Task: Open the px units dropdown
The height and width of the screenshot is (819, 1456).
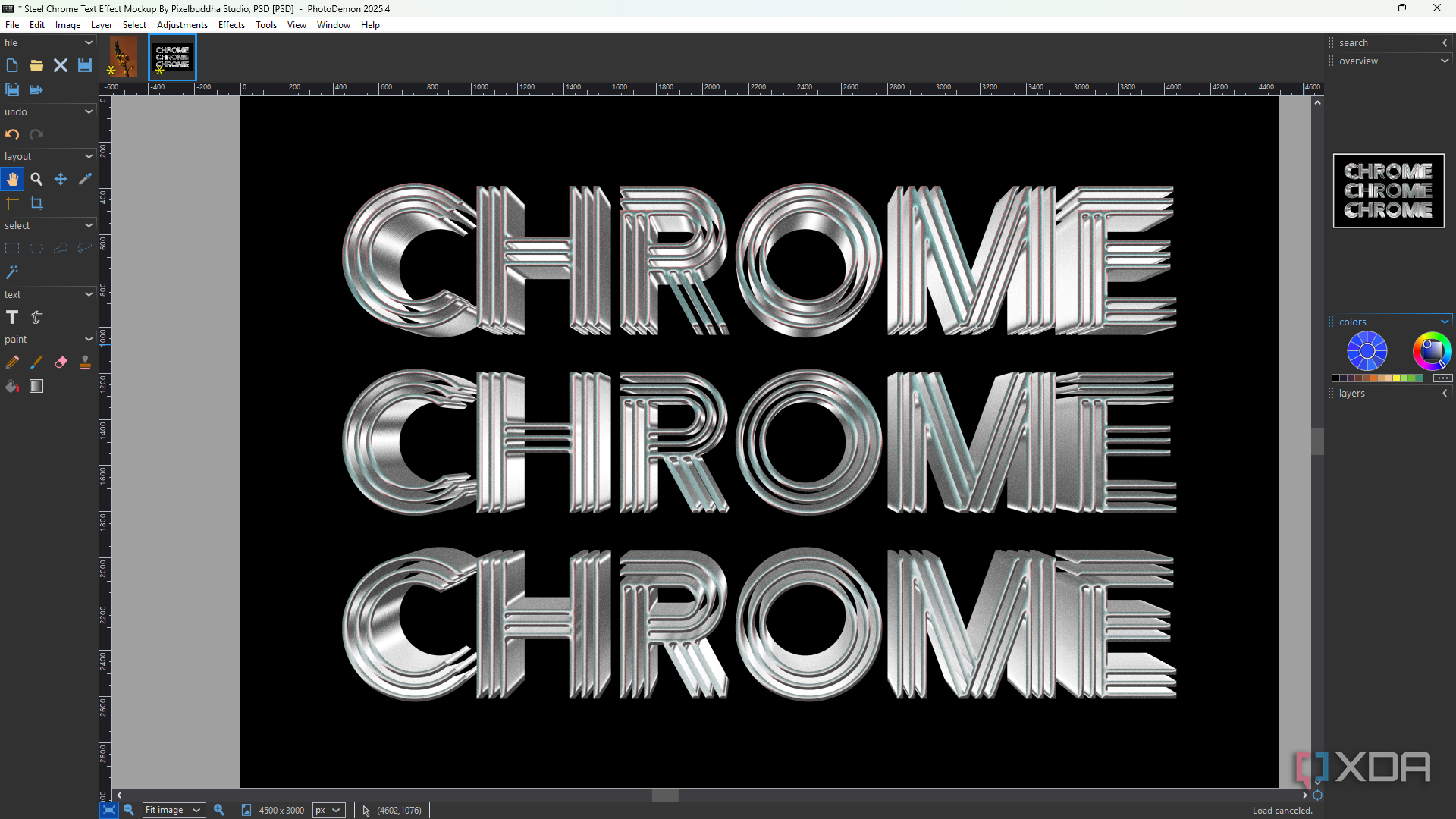Action: 328,810
